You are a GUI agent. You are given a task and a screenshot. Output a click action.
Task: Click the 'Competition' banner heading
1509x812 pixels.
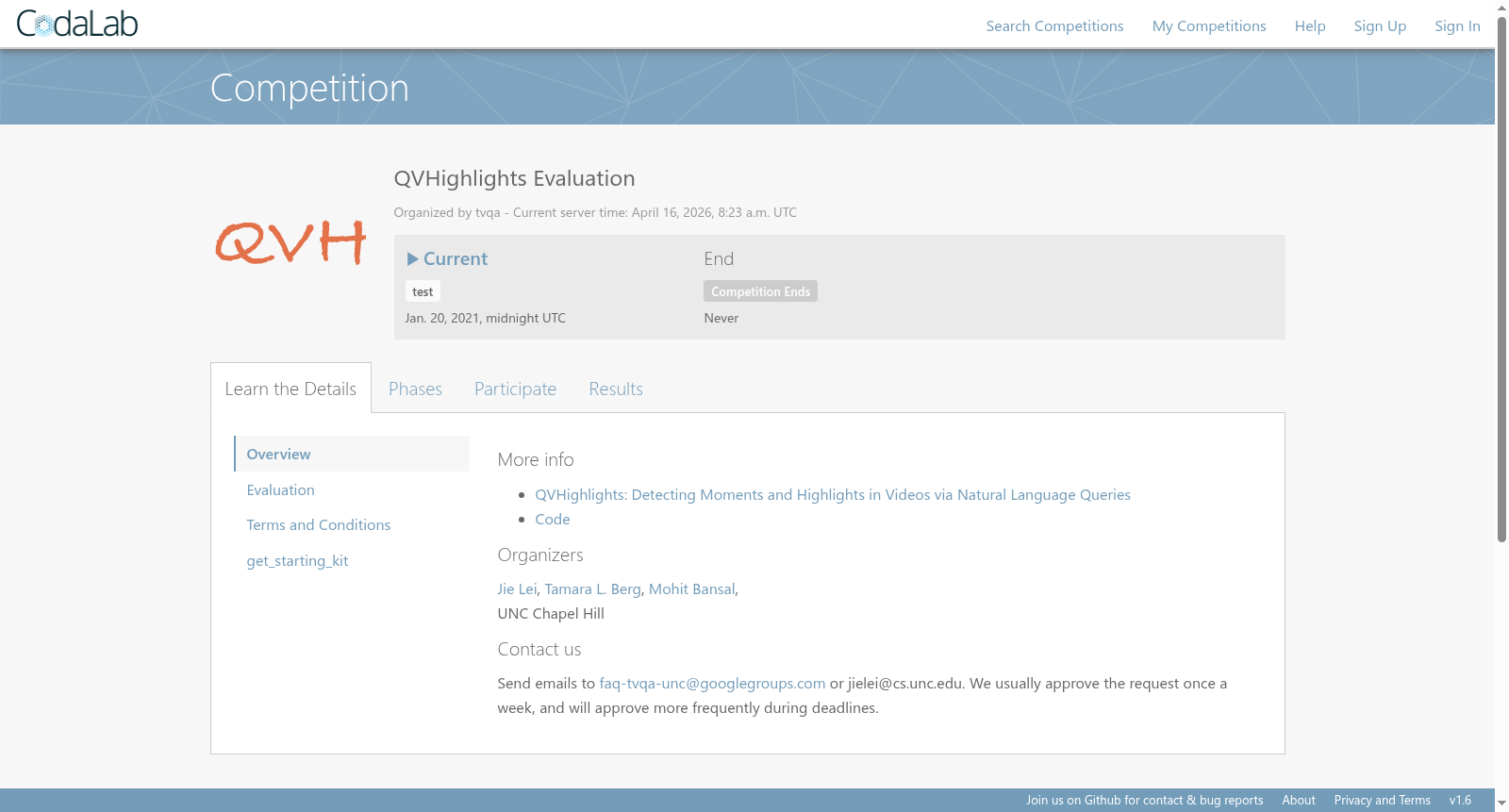click(x=309, y=88)
